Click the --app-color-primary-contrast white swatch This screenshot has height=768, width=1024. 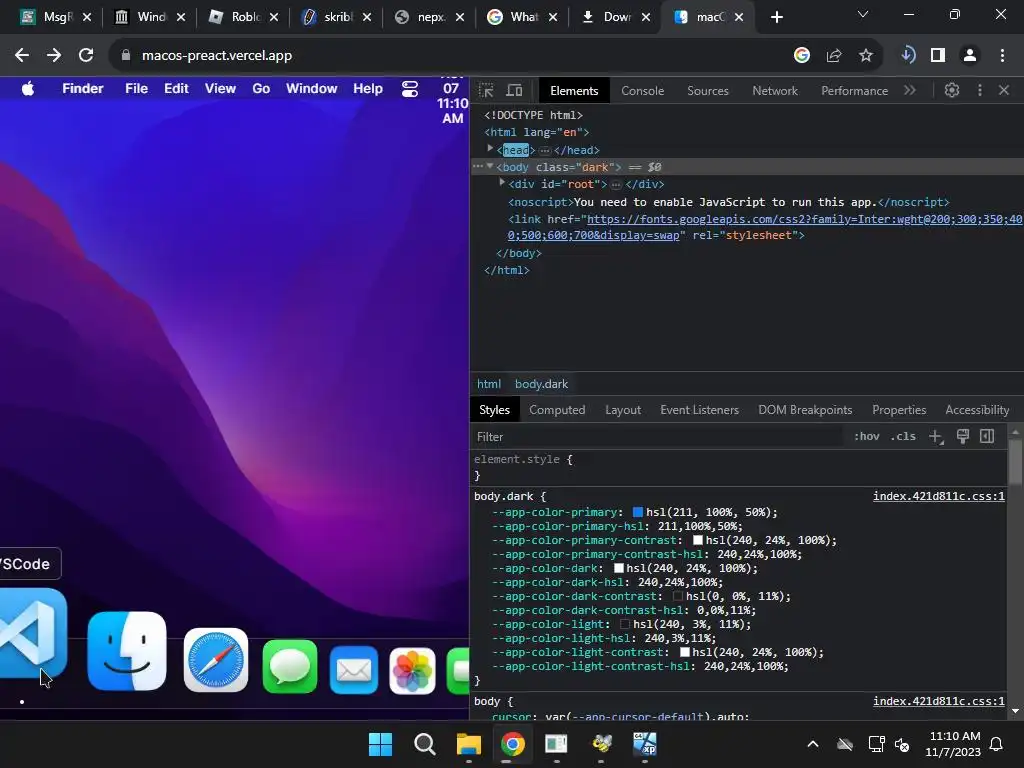pos(697,540)
